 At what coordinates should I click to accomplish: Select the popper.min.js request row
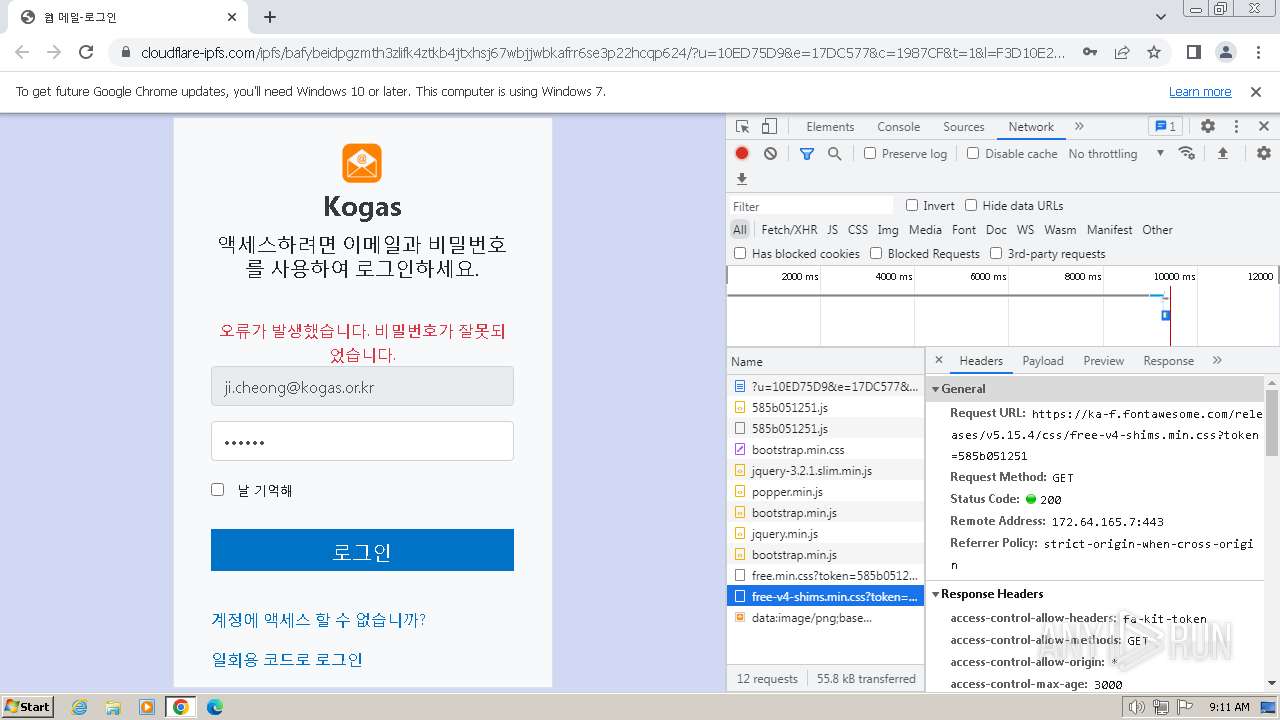(826, 492)
